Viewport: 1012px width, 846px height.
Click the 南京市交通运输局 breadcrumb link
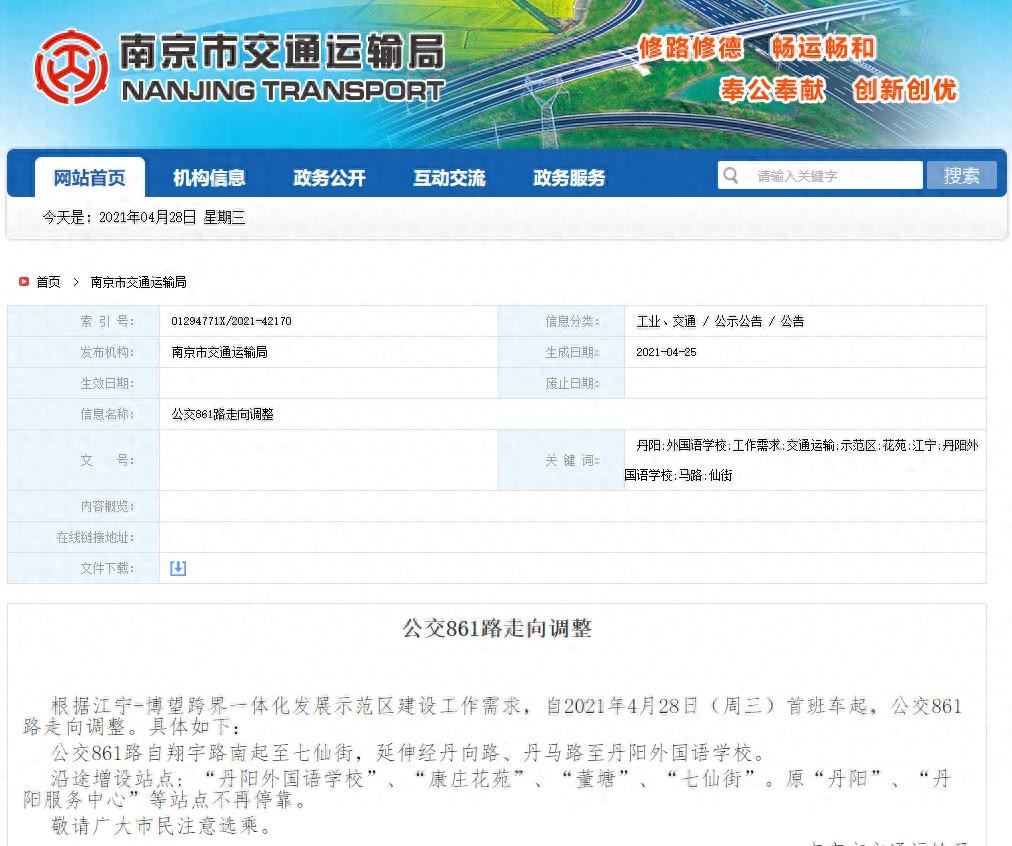click(138, 282)
